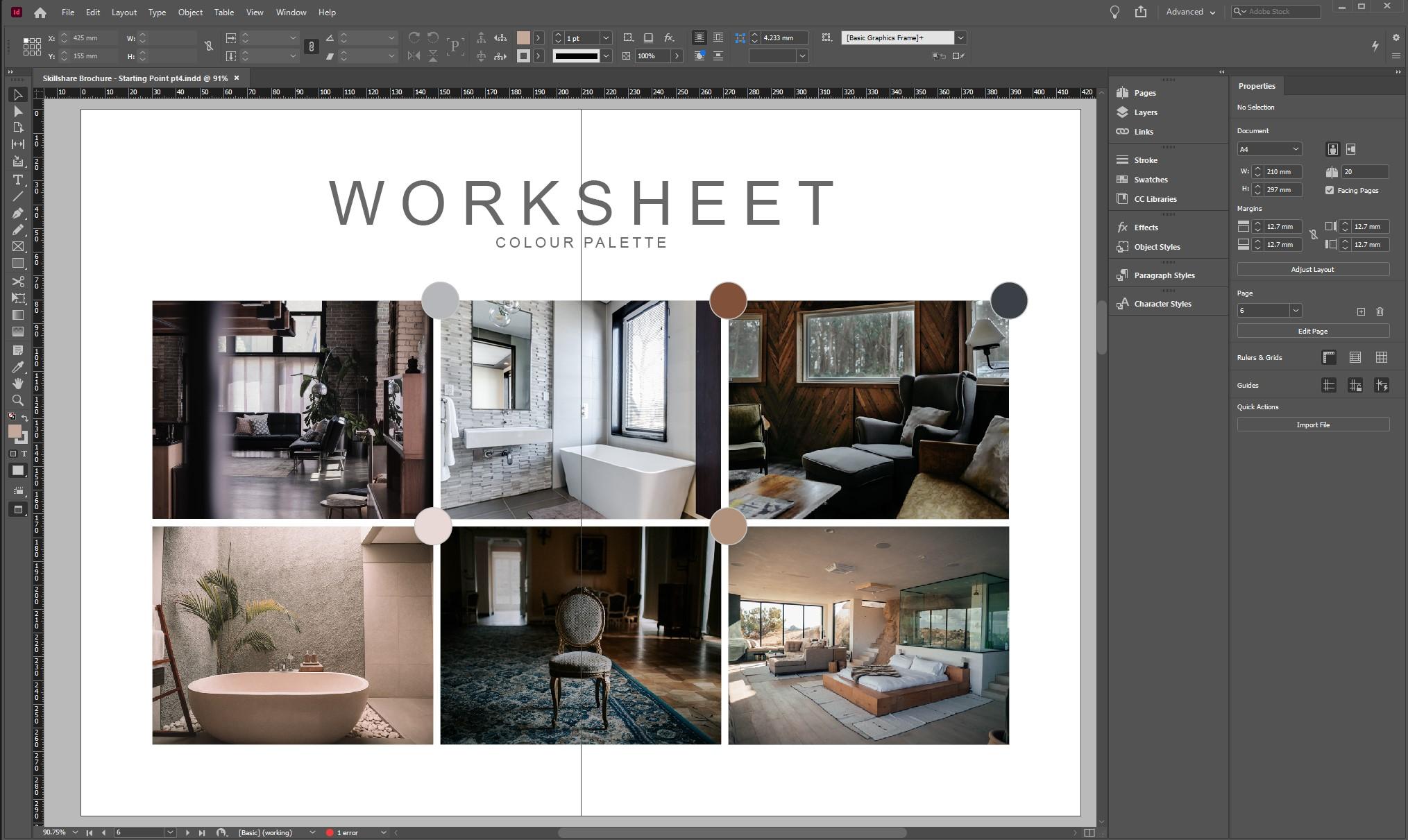Activate the Zoom tool
Viewport: 1408px width, 840px height.
pyautogui.click(x=18, y=398)
